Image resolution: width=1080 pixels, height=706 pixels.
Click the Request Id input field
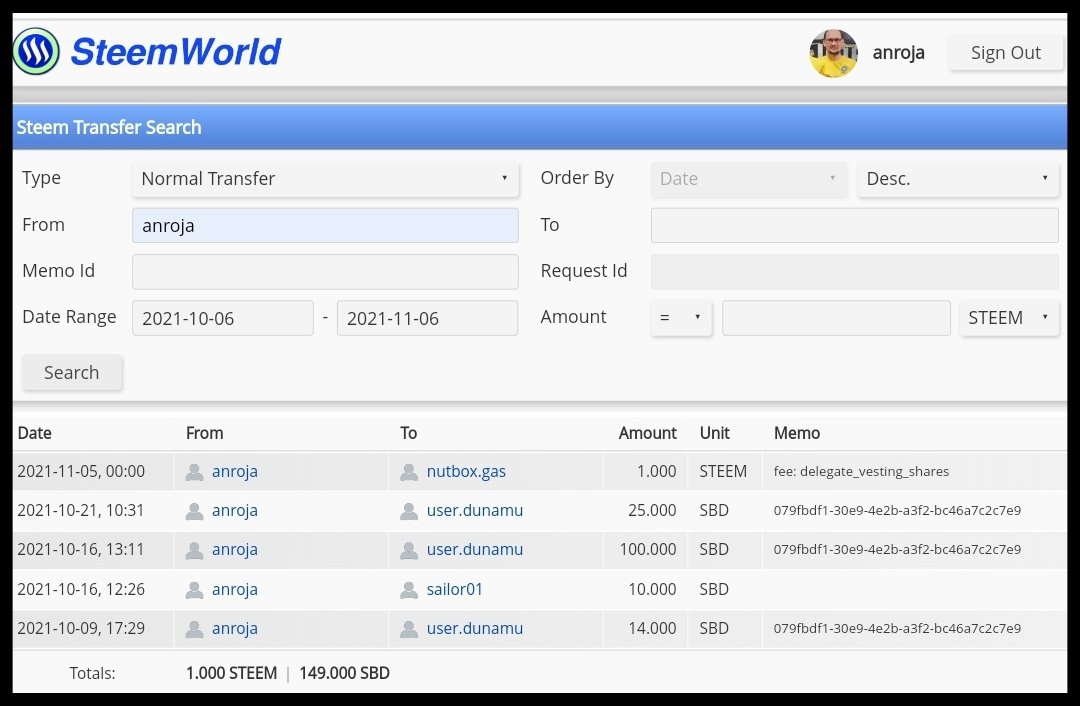coord(855,271)
